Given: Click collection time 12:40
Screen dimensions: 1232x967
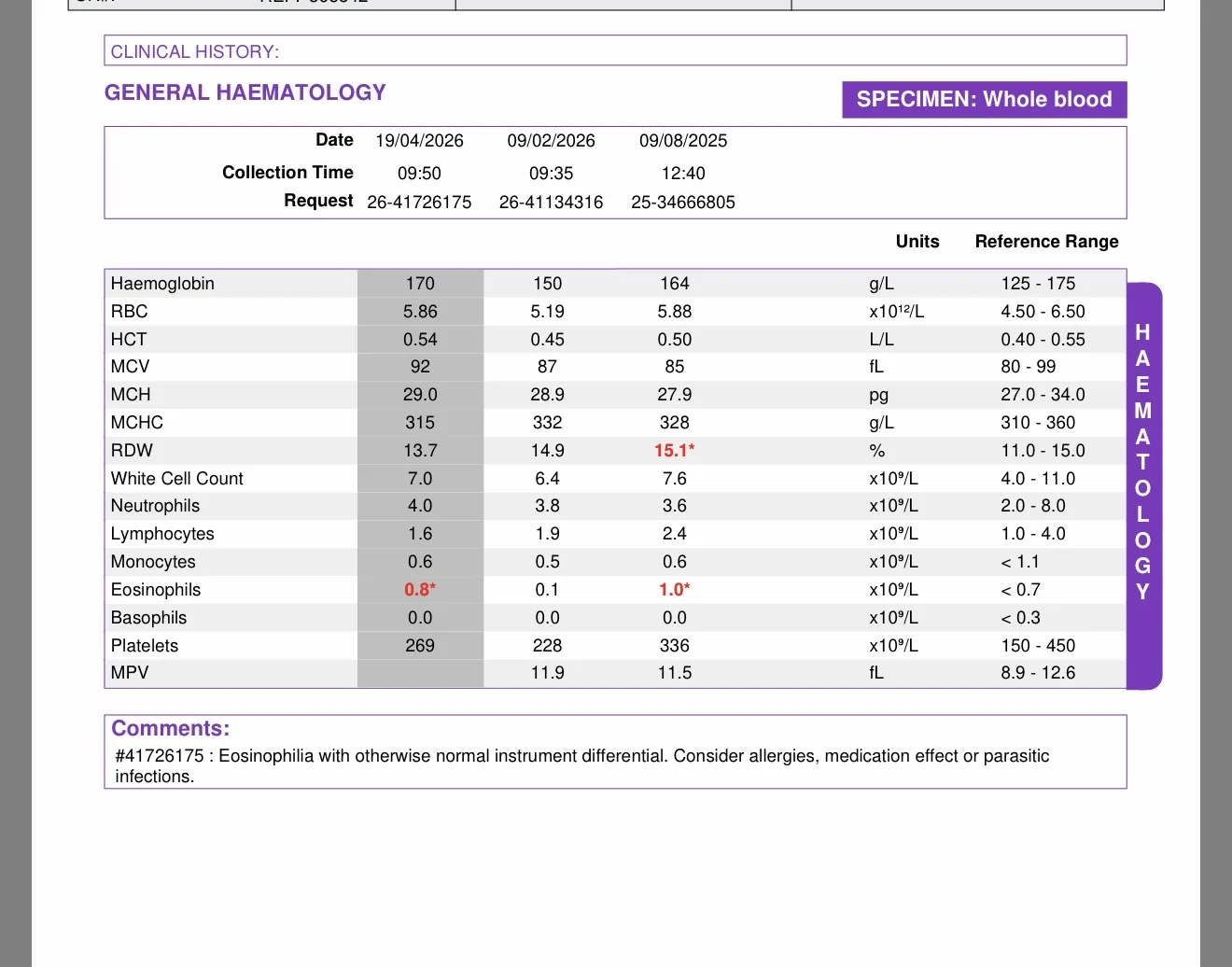Looking at the screenshot, I should click(683, 174).
